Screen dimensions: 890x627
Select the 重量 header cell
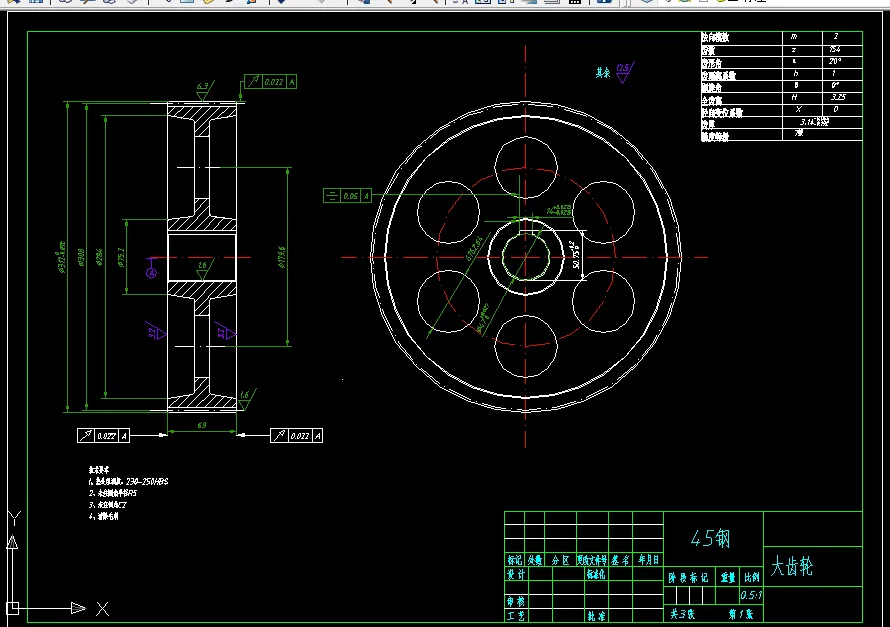pyautogui.click(x=728, y=578)
